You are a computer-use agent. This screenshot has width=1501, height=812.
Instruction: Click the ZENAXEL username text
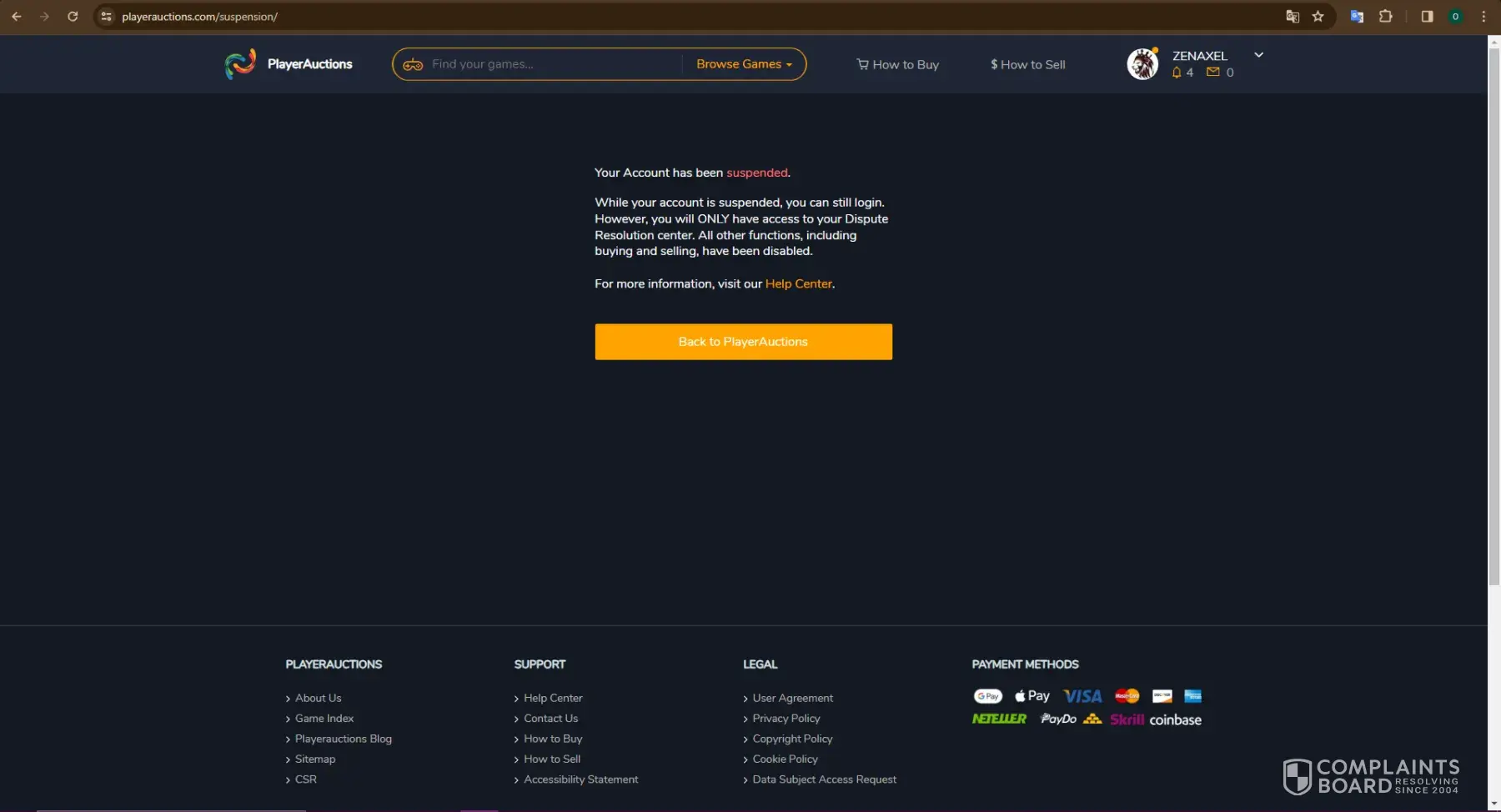[x=1200, y=56]
